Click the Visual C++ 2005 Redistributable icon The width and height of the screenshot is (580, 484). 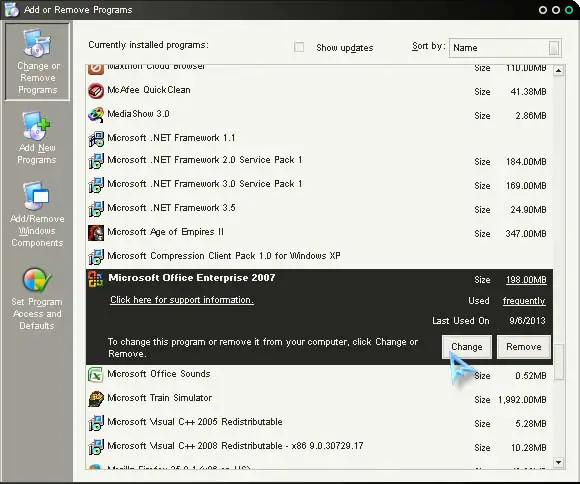(x=96, y=423)
